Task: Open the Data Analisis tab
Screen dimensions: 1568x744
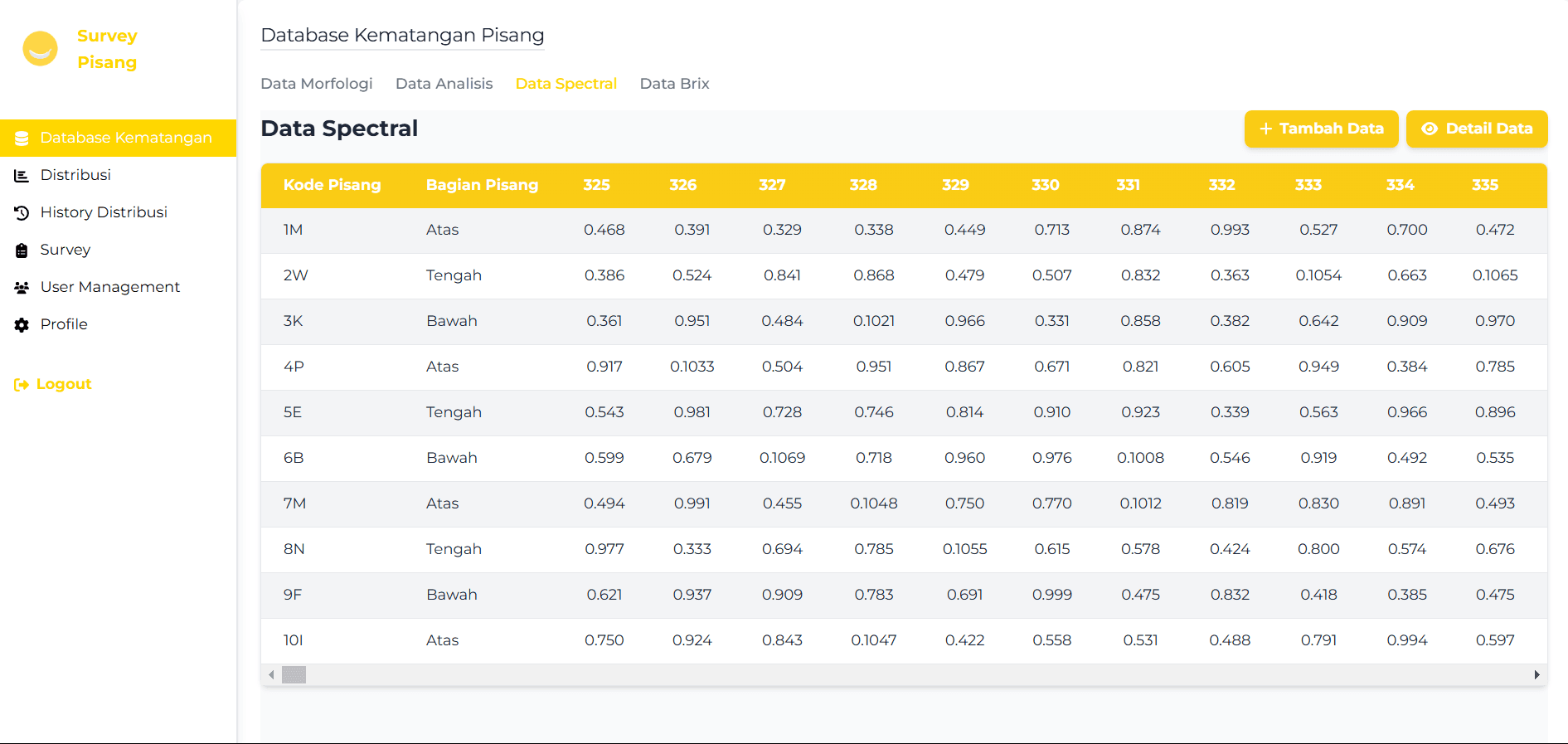Action: click(x=444, y=84)
